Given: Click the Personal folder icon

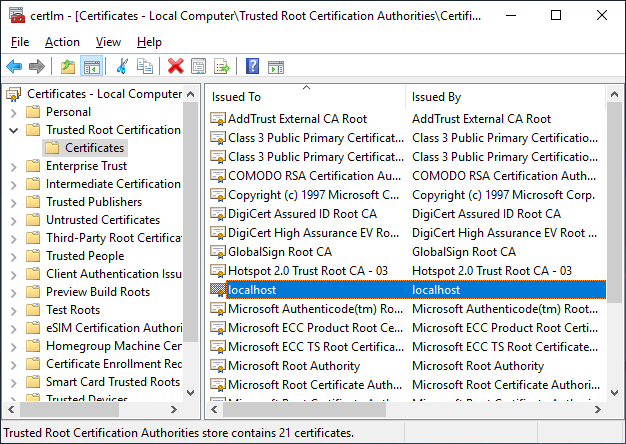Looking at the screenshot, I should click(x=33, y=112).
